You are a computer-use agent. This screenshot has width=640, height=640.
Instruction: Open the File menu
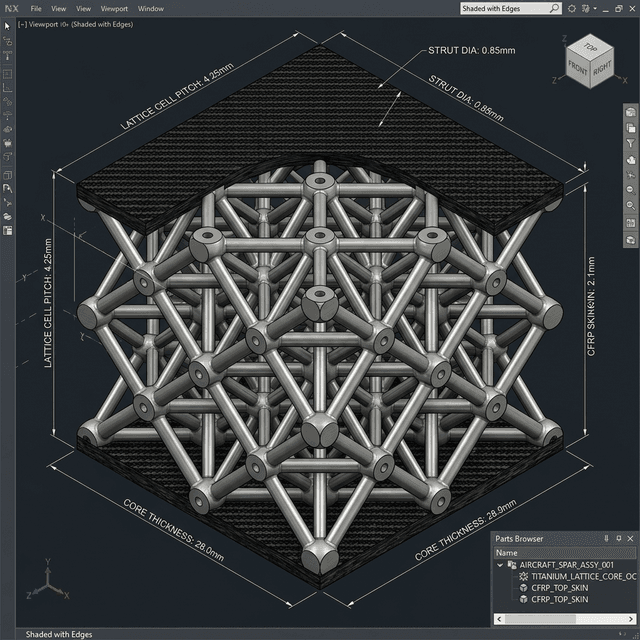[36, 8]
